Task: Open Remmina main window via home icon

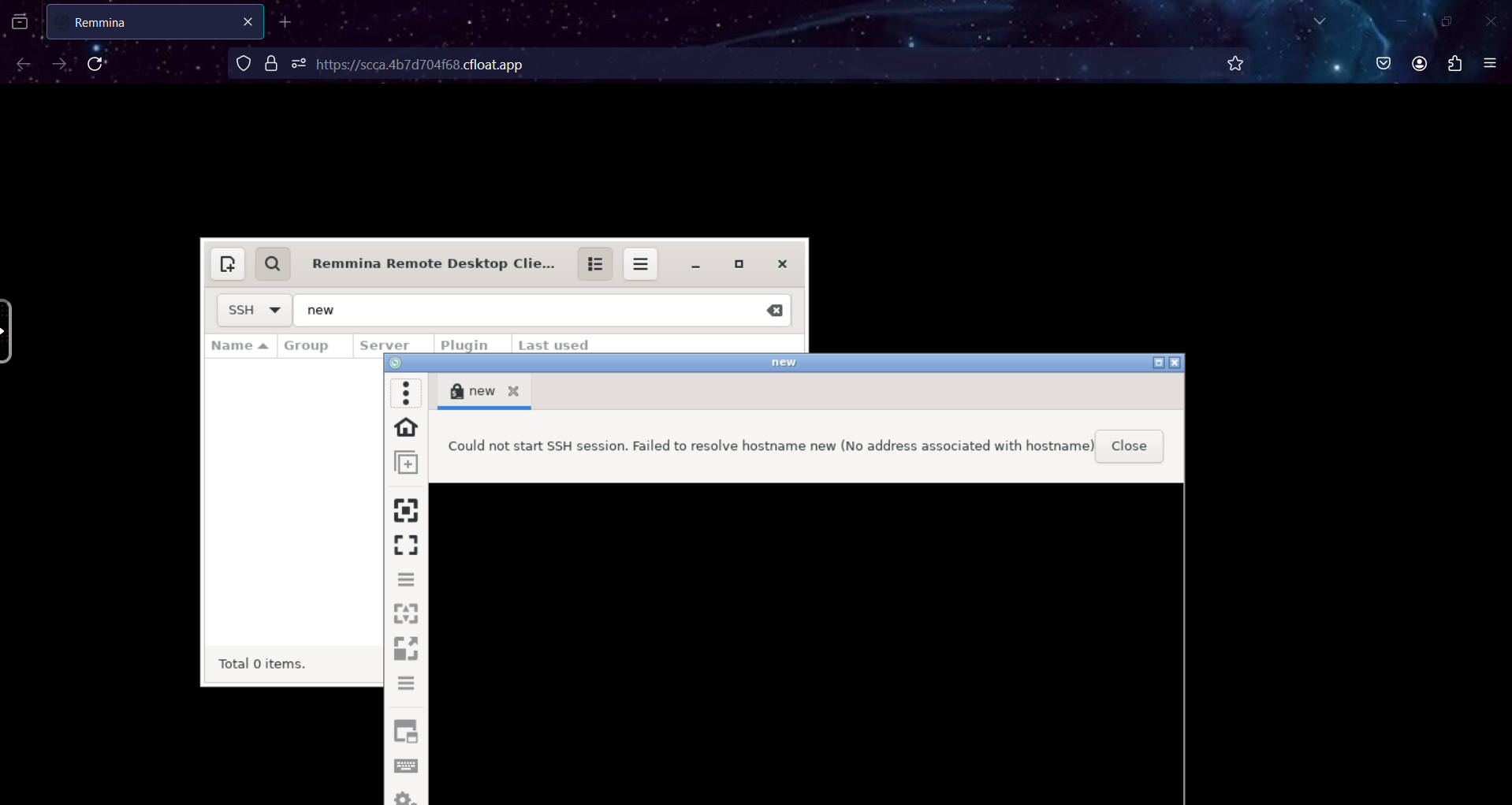Action: coord(406,427)
